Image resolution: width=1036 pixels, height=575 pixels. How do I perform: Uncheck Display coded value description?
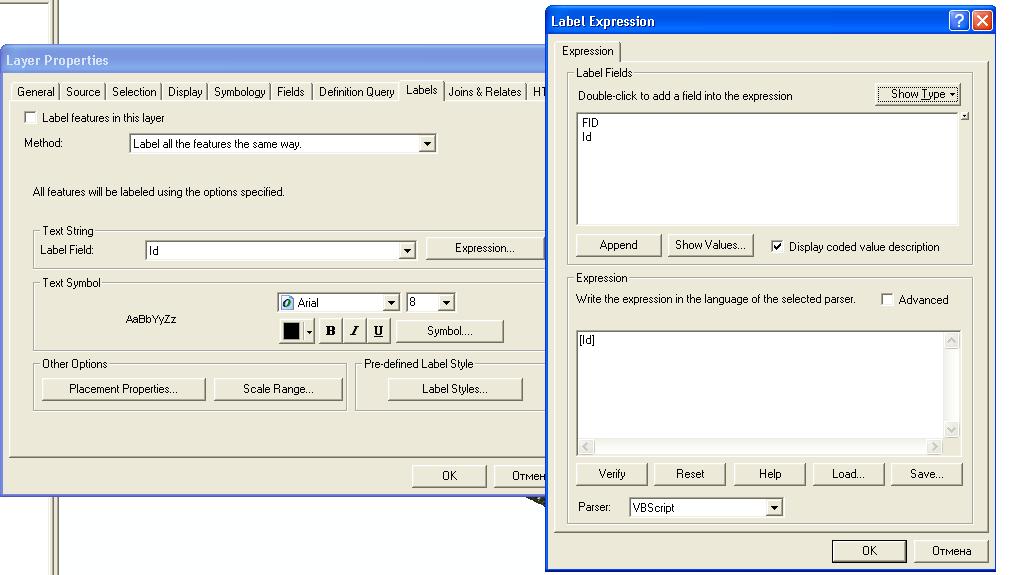(x=777, y=247)
